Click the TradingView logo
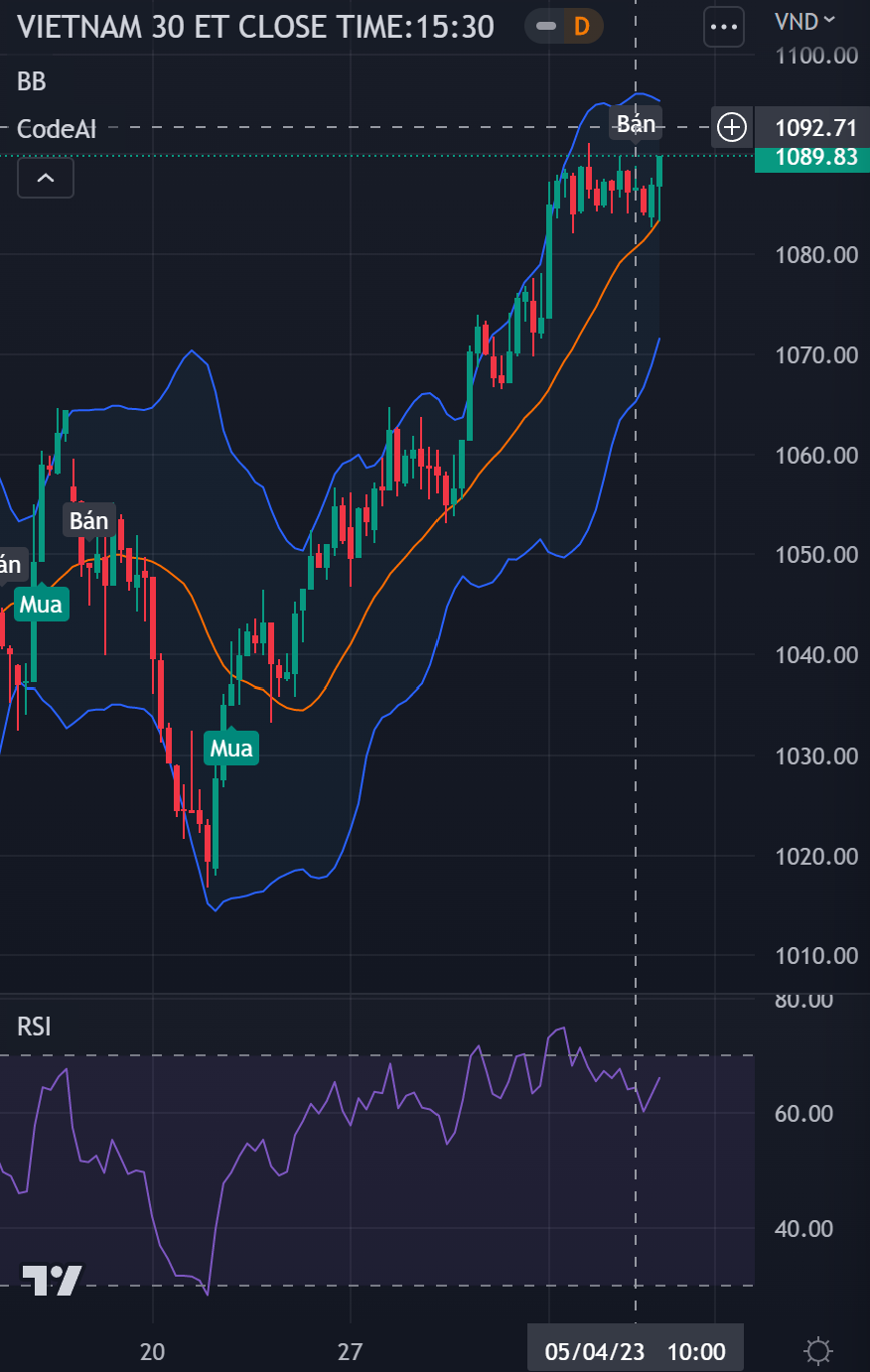Screen dimensions: 870x1372 point(52,1280)
